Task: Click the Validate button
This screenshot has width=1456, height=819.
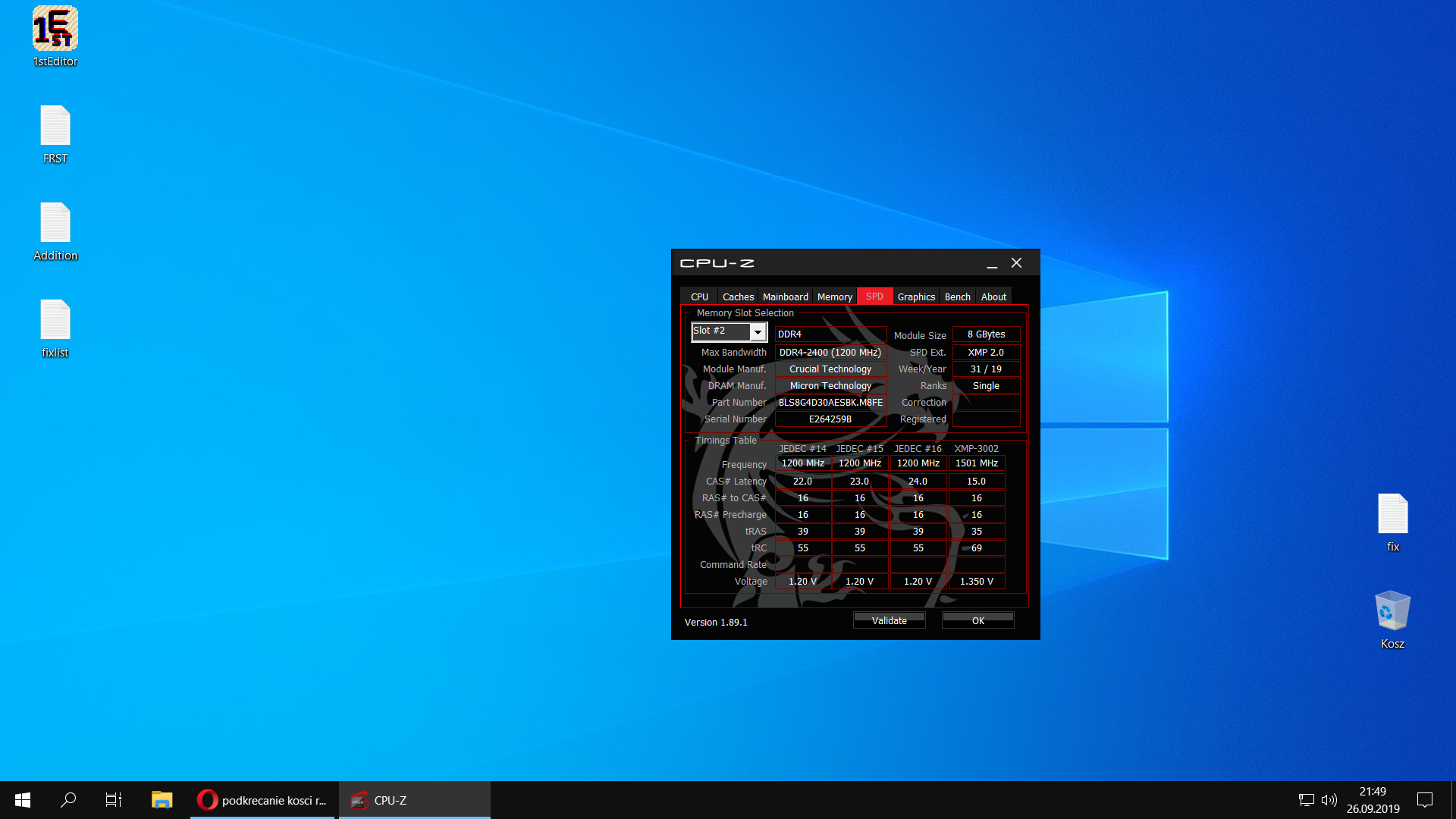Action: [889, 620]
